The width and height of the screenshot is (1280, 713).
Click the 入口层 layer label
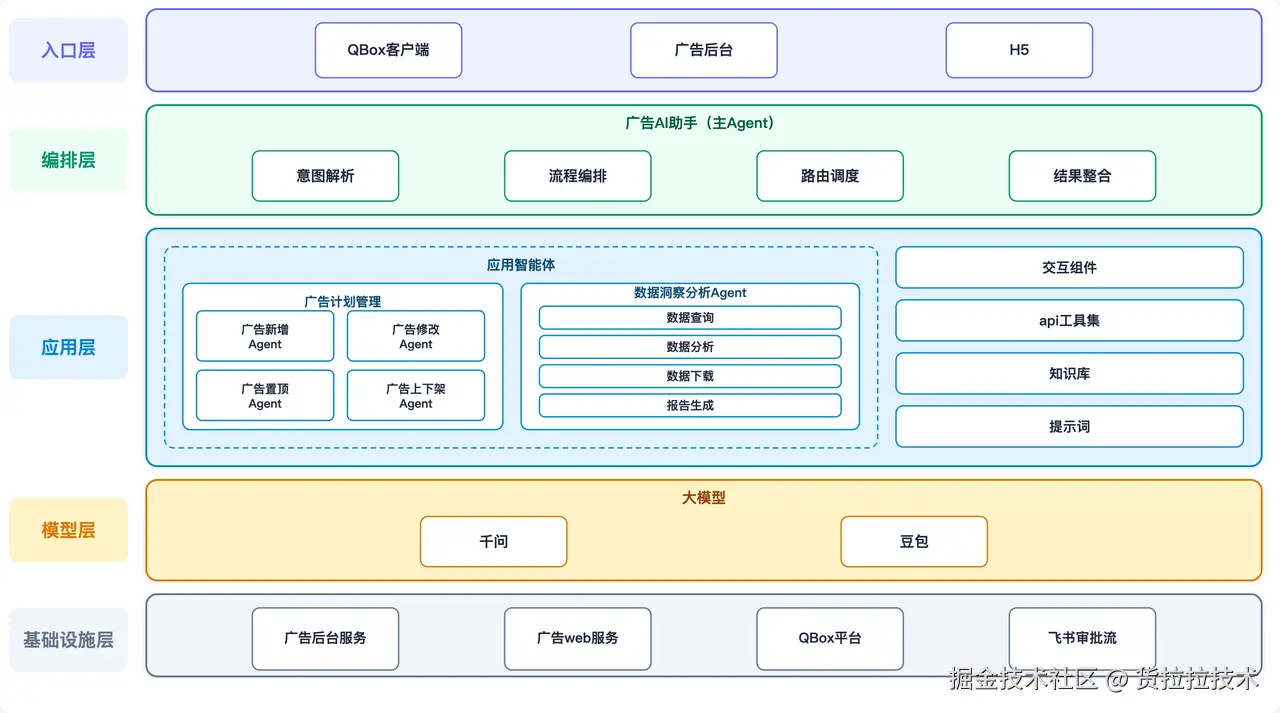[x=68, y=50]
